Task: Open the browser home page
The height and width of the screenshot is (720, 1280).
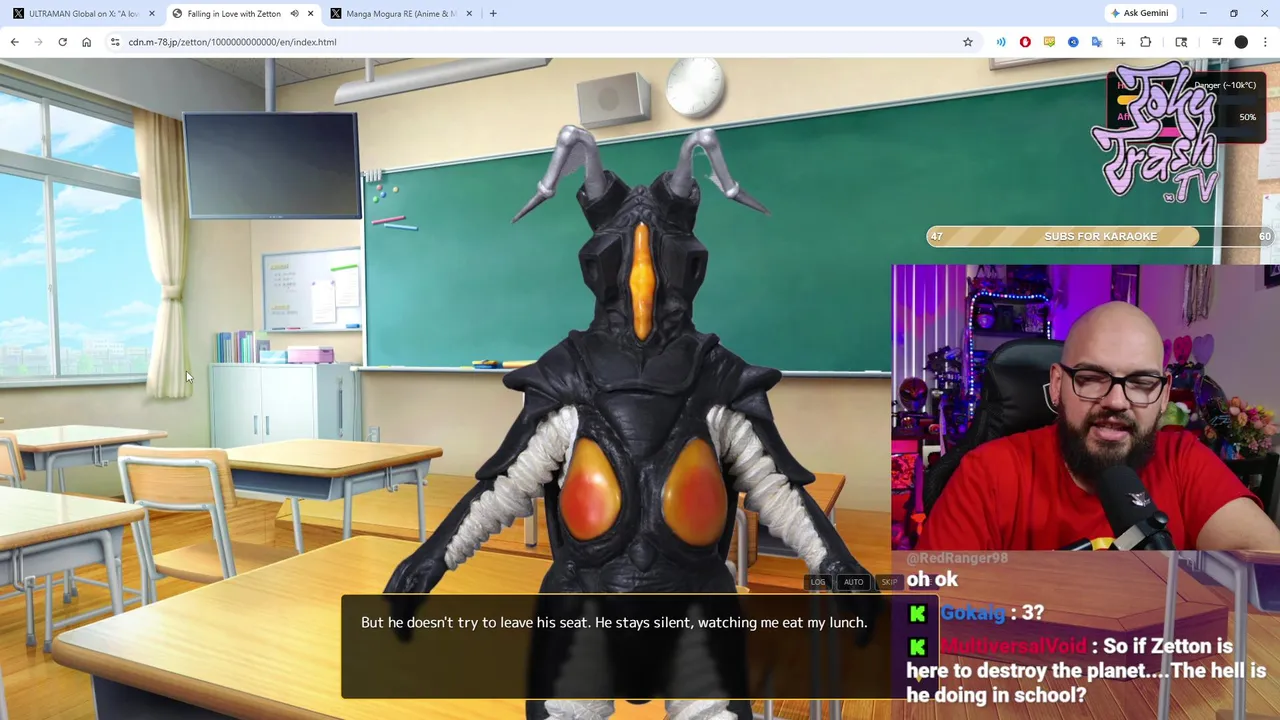Action: coord(86,42)
